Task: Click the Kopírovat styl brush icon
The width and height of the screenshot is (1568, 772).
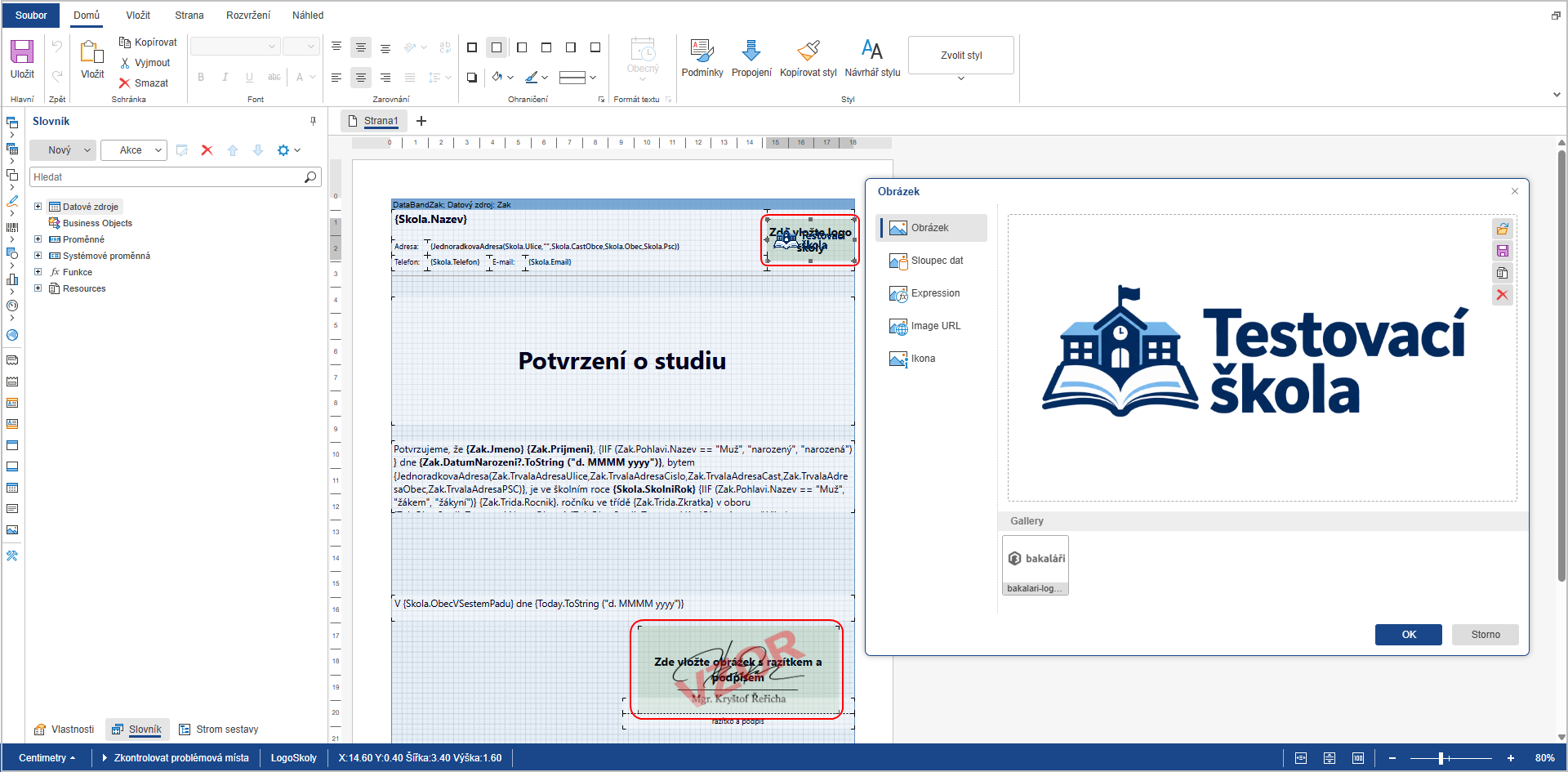Action: click(x=808, y=51)
